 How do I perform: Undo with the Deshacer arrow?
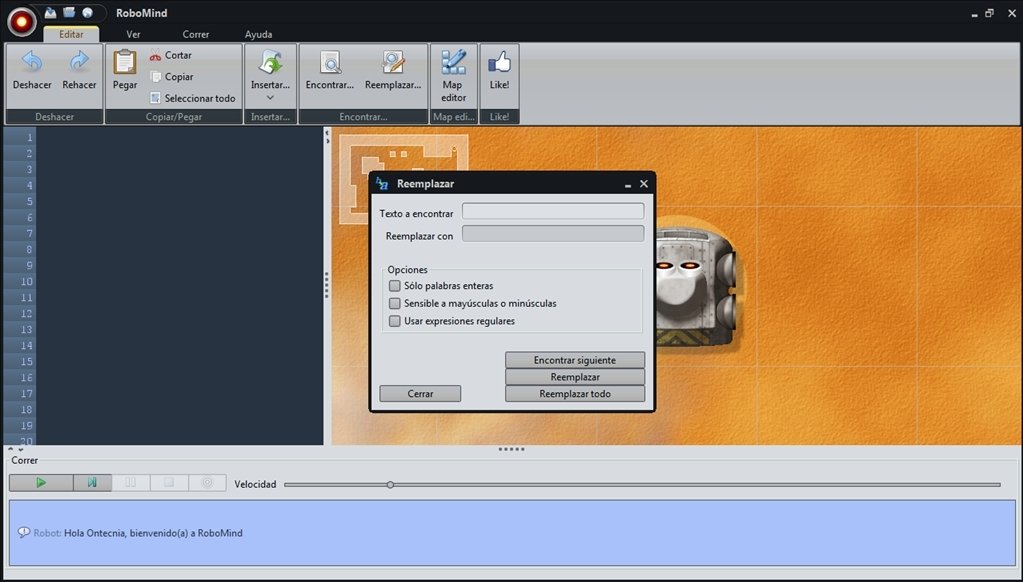click(x=32, y=62)
